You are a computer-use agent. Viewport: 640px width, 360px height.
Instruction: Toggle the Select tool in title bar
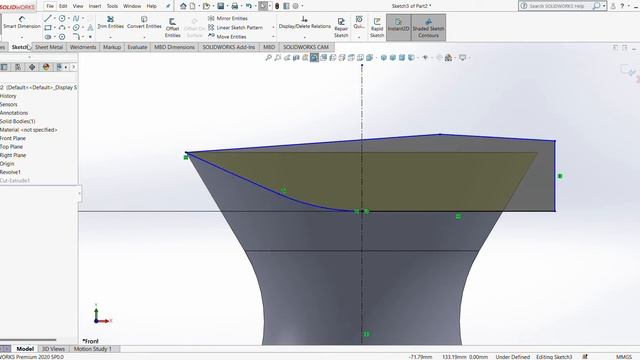[x=263, y=6]
